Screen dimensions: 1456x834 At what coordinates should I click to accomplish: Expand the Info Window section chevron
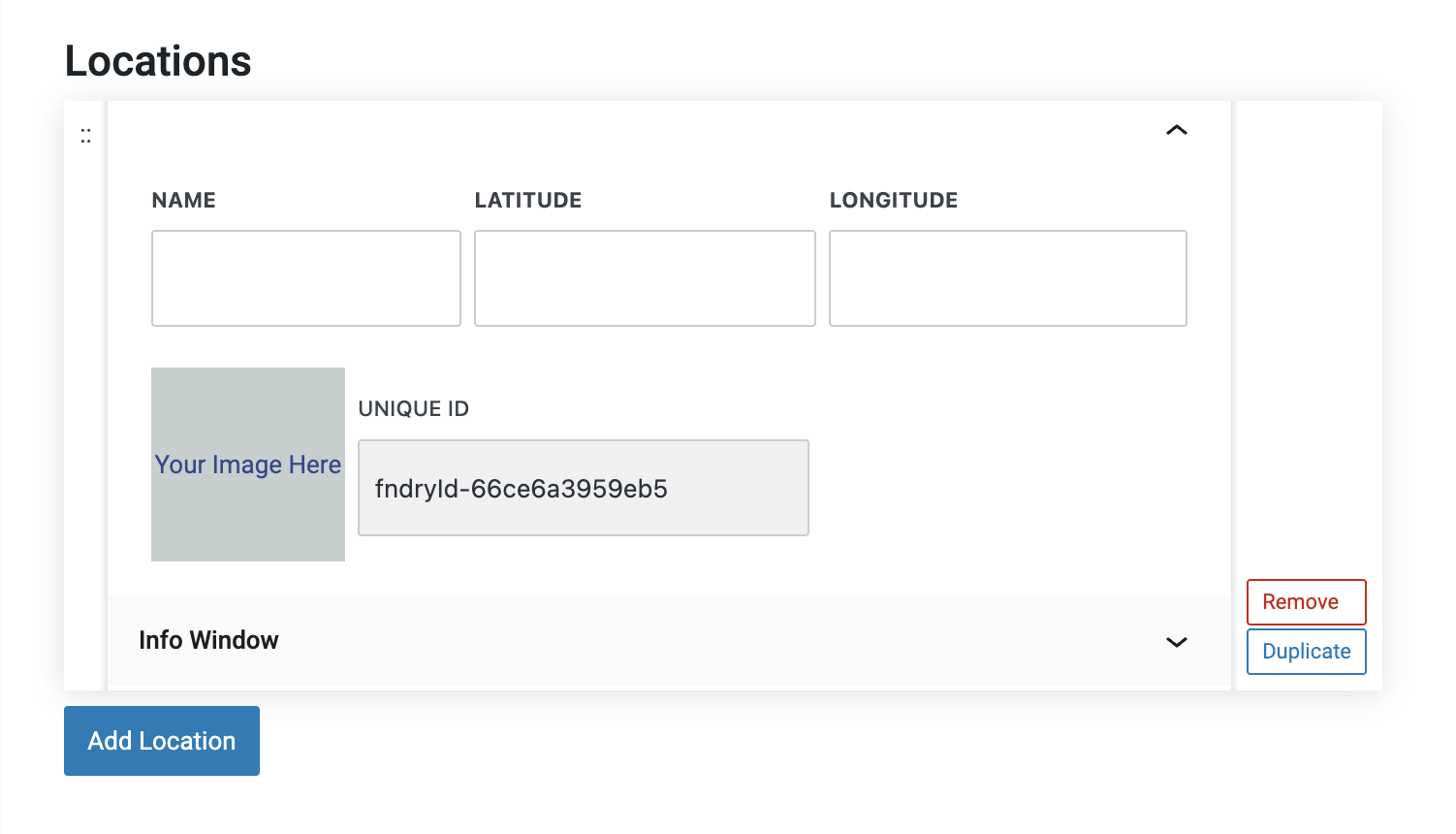1176,642
